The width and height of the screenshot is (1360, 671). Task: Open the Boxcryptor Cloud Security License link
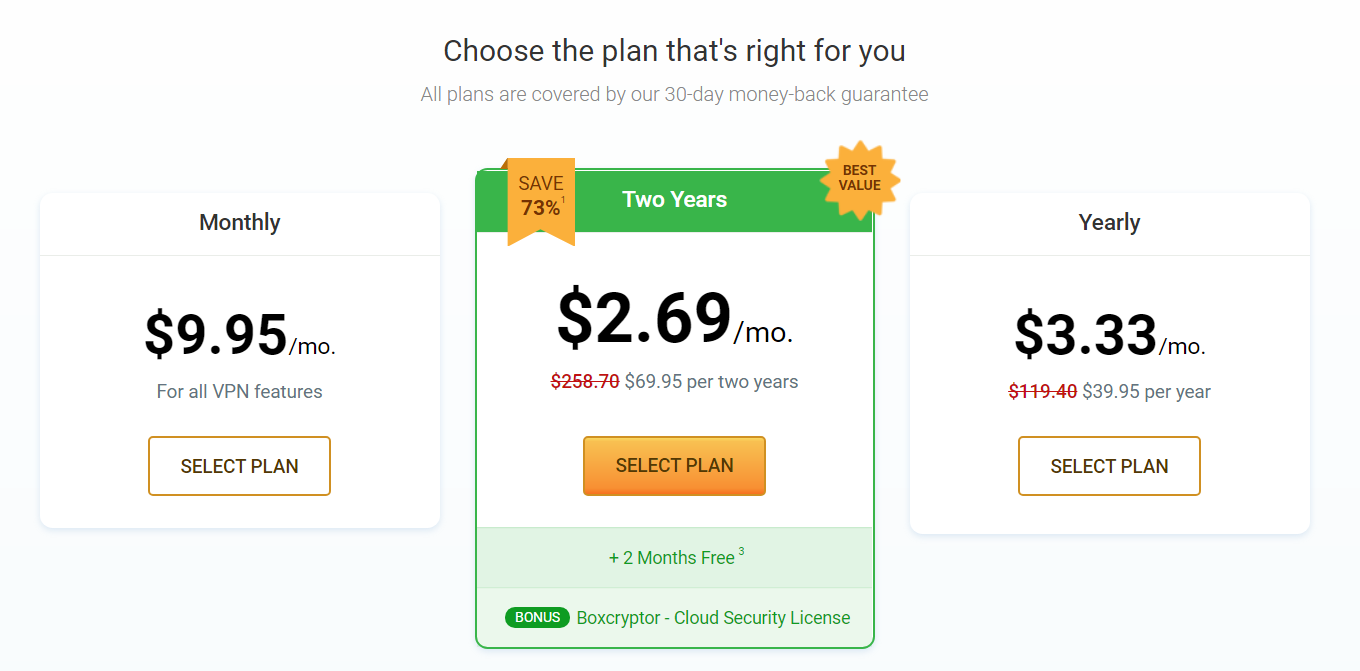tap(713, 617)
